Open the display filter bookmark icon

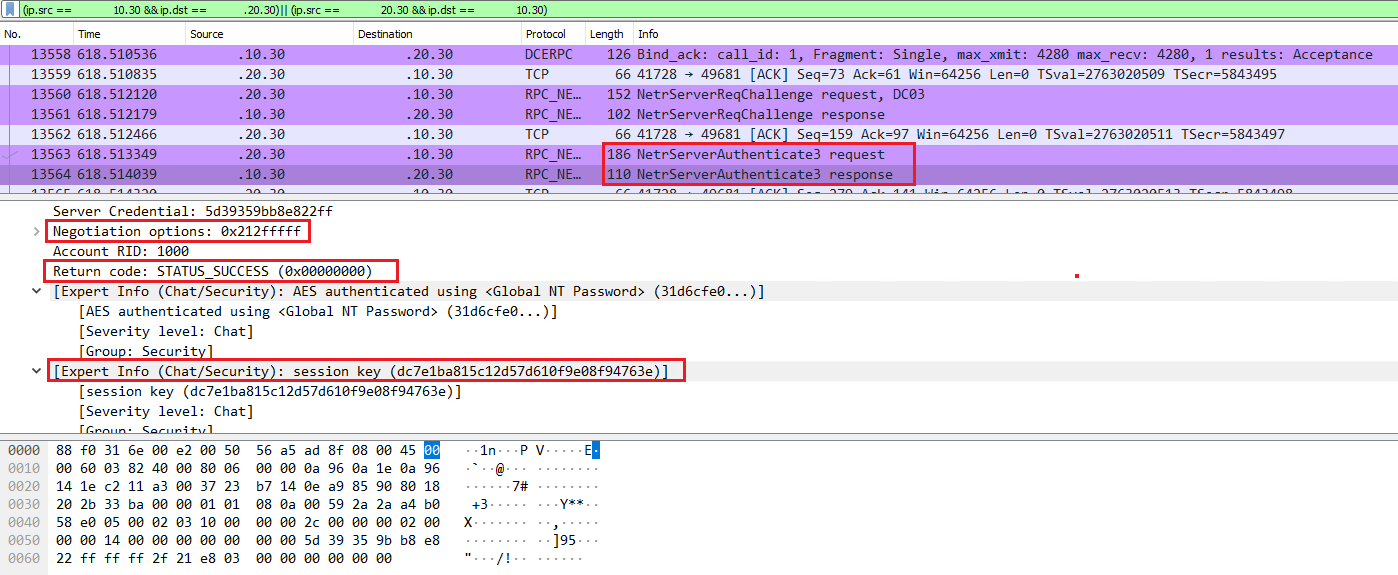(x=10, y=9)
